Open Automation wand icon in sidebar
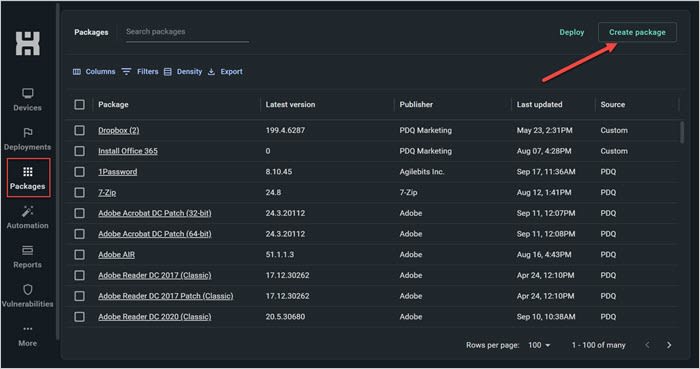 pos(28,211)
